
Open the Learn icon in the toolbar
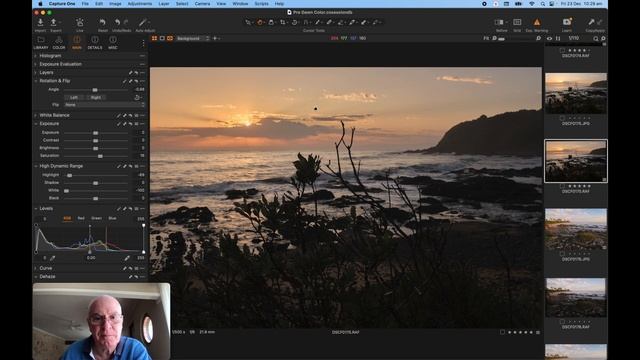tap(567, 22)
